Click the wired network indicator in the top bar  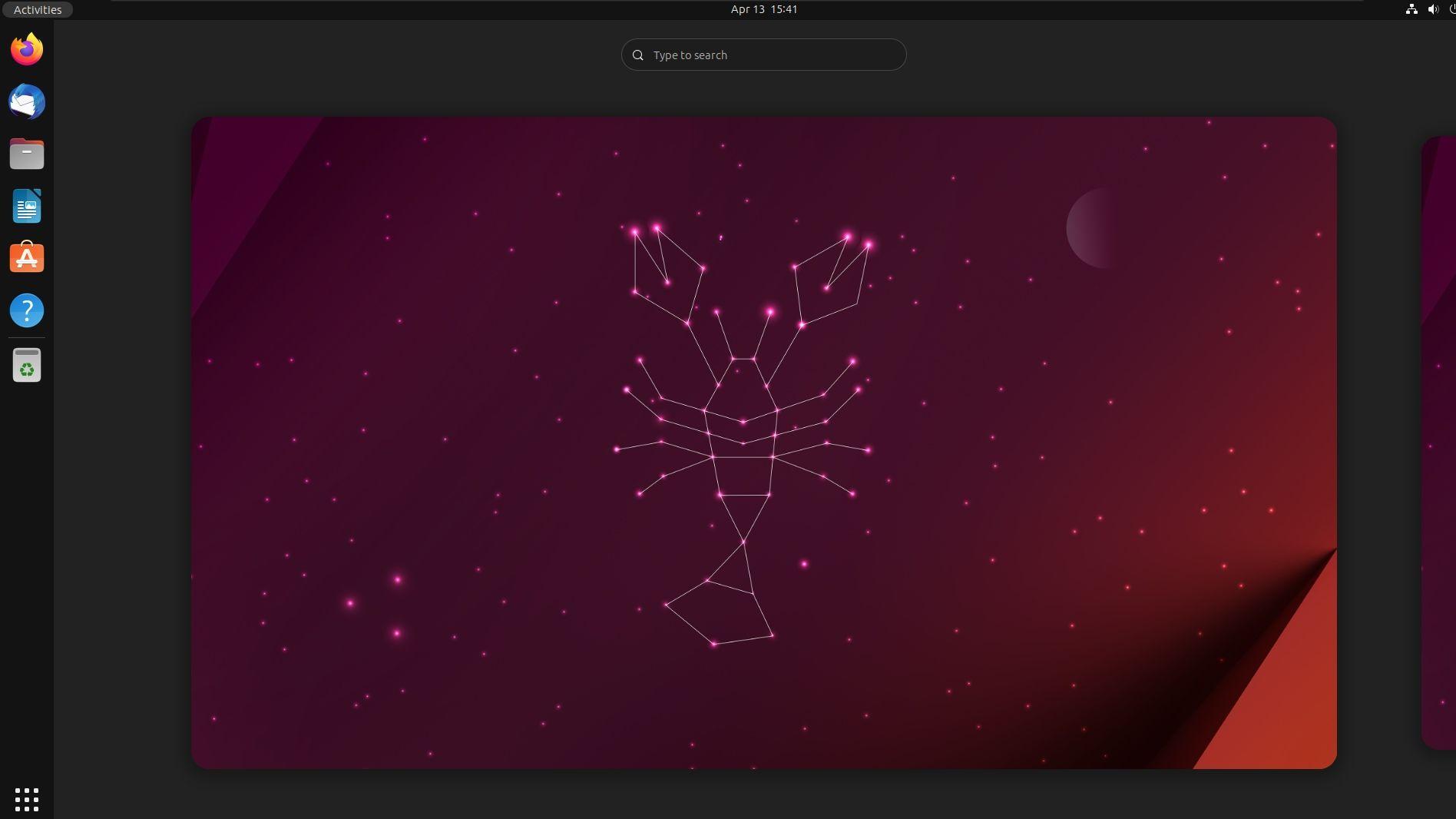pyautogui.click(x=1411, y=9)
